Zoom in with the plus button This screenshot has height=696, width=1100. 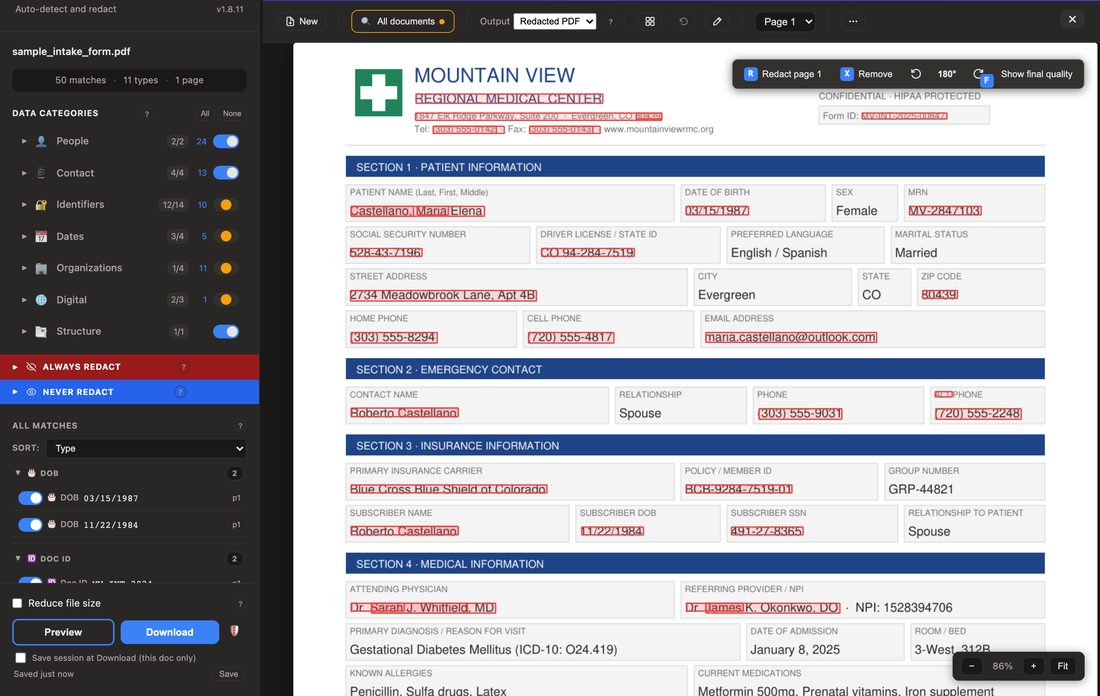click(1033, 666)
